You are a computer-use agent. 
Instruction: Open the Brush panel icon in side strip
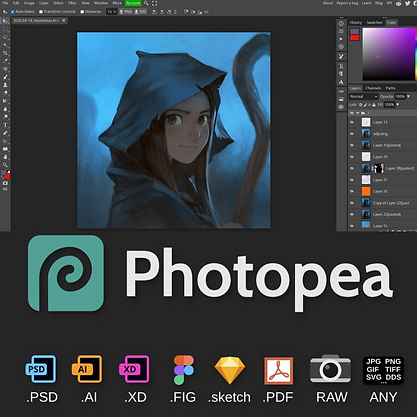click(x=341, y=56)
